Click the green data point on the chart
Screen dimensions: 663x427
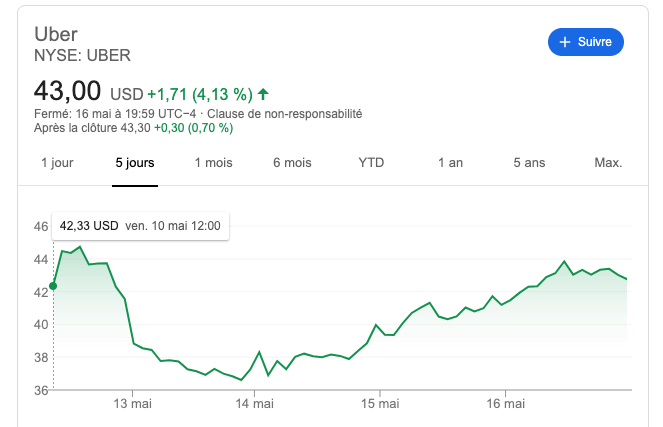[x=53, y=286]
